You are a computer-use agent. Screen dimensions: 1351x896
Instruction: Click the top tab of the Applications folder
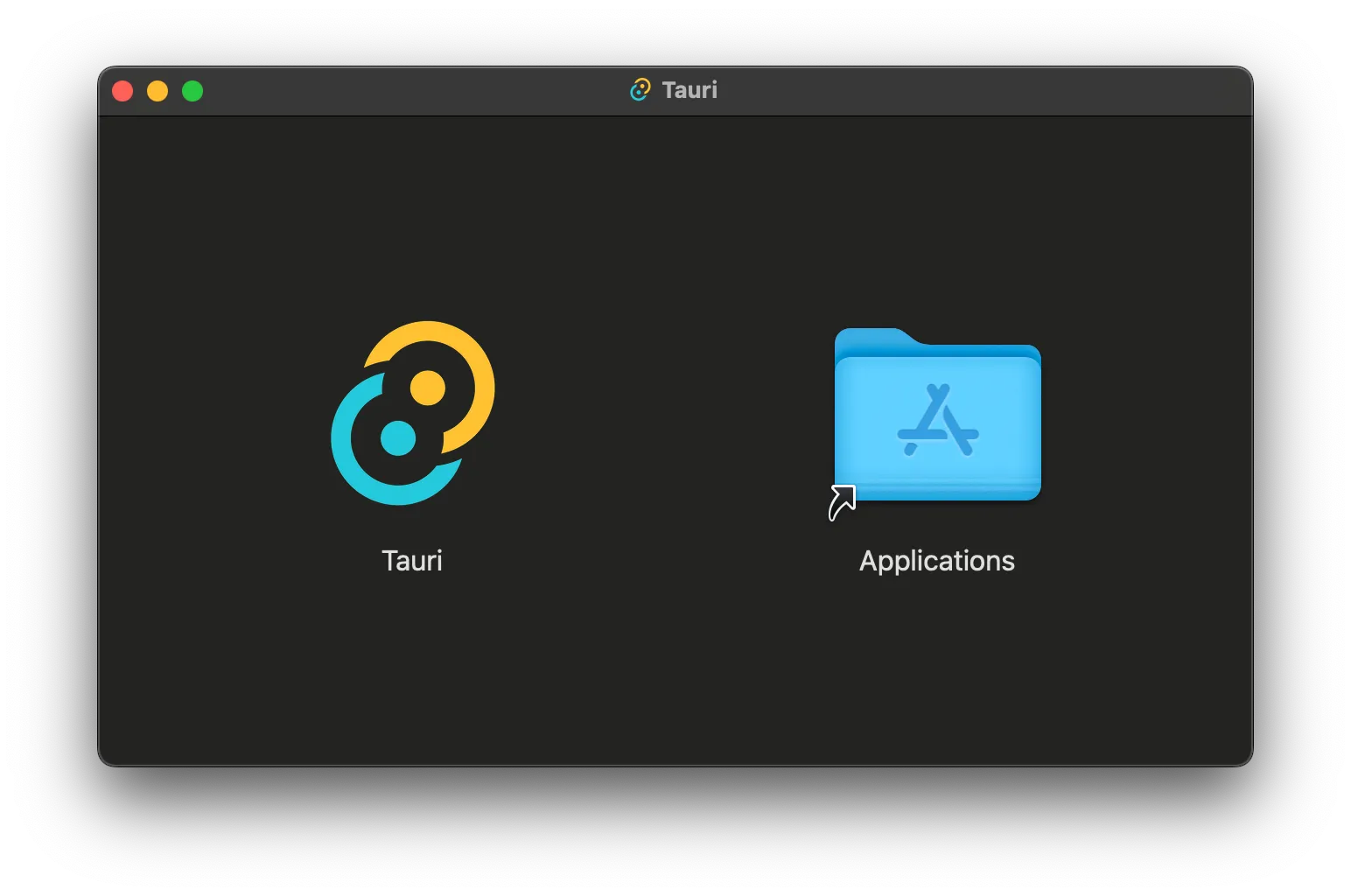click(871, 338)
